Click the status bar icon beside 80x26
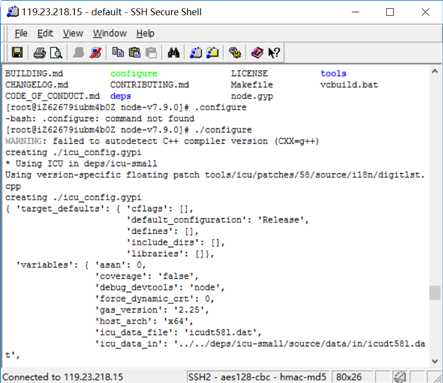Screen dimensions: 443x383 [x=399, y=377]
